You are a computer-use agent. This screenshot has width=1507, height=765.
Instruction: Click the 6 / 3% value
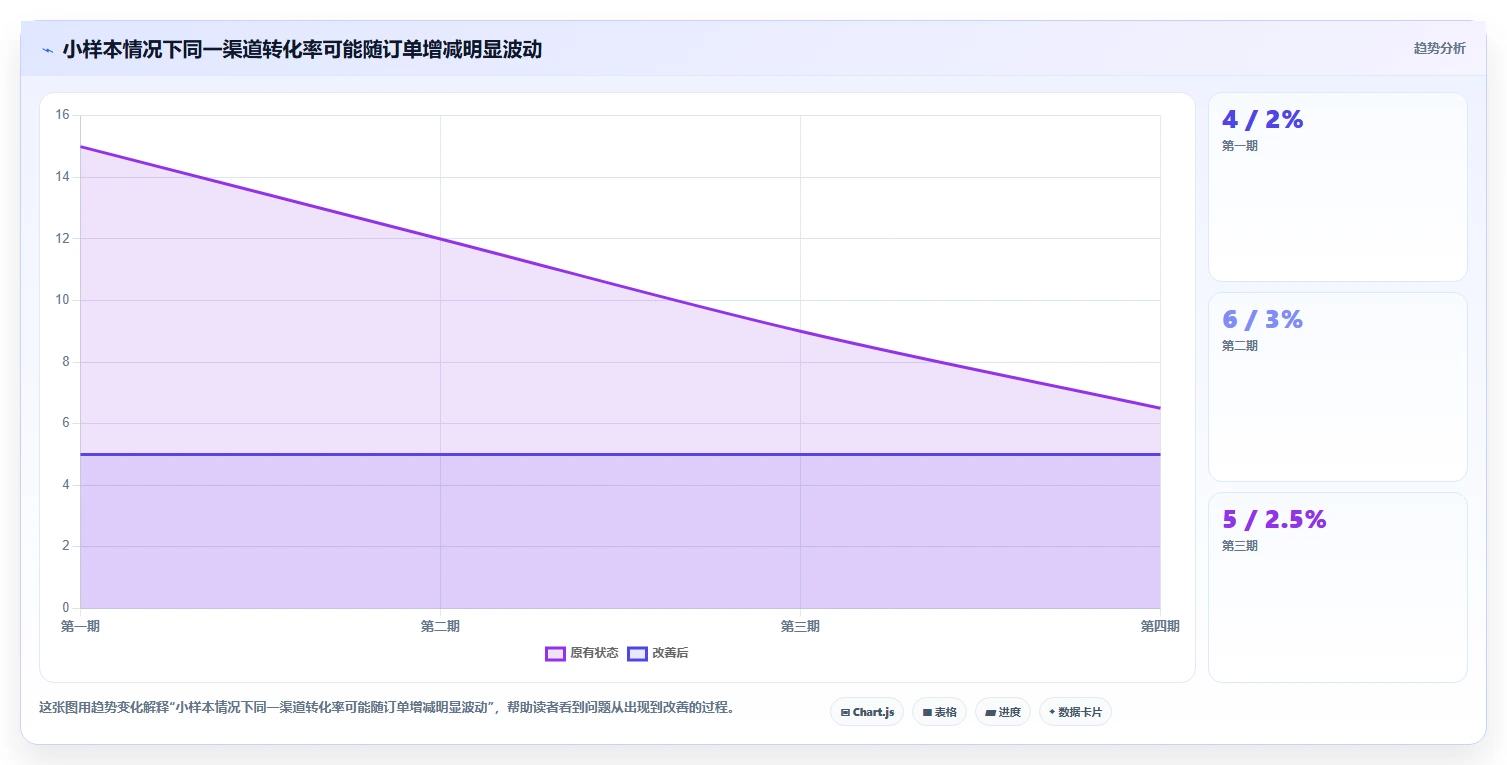[1262, 319]
